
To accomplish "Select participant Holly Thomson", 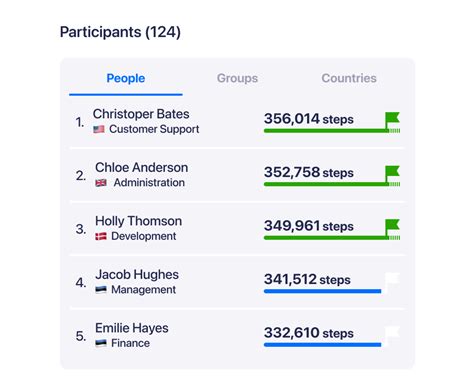I will coord(139,221).
